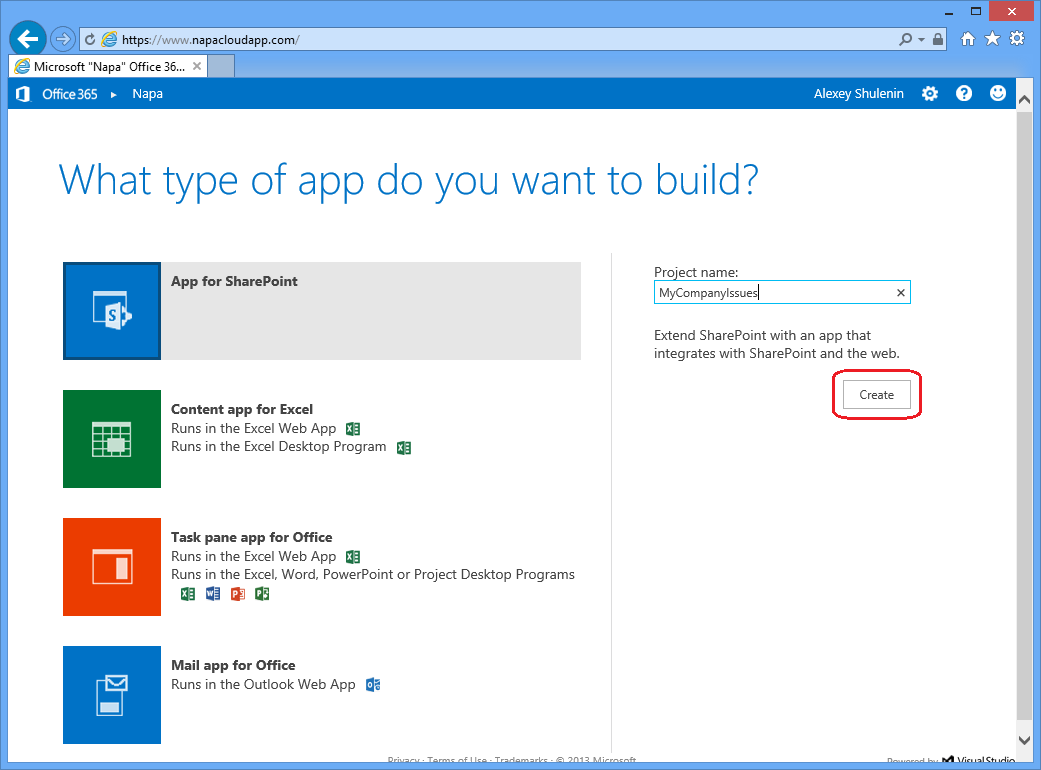
Task: Click the PowerPoint icon in Task pane row
Action: pyautogui.click(x=238, y=593)
